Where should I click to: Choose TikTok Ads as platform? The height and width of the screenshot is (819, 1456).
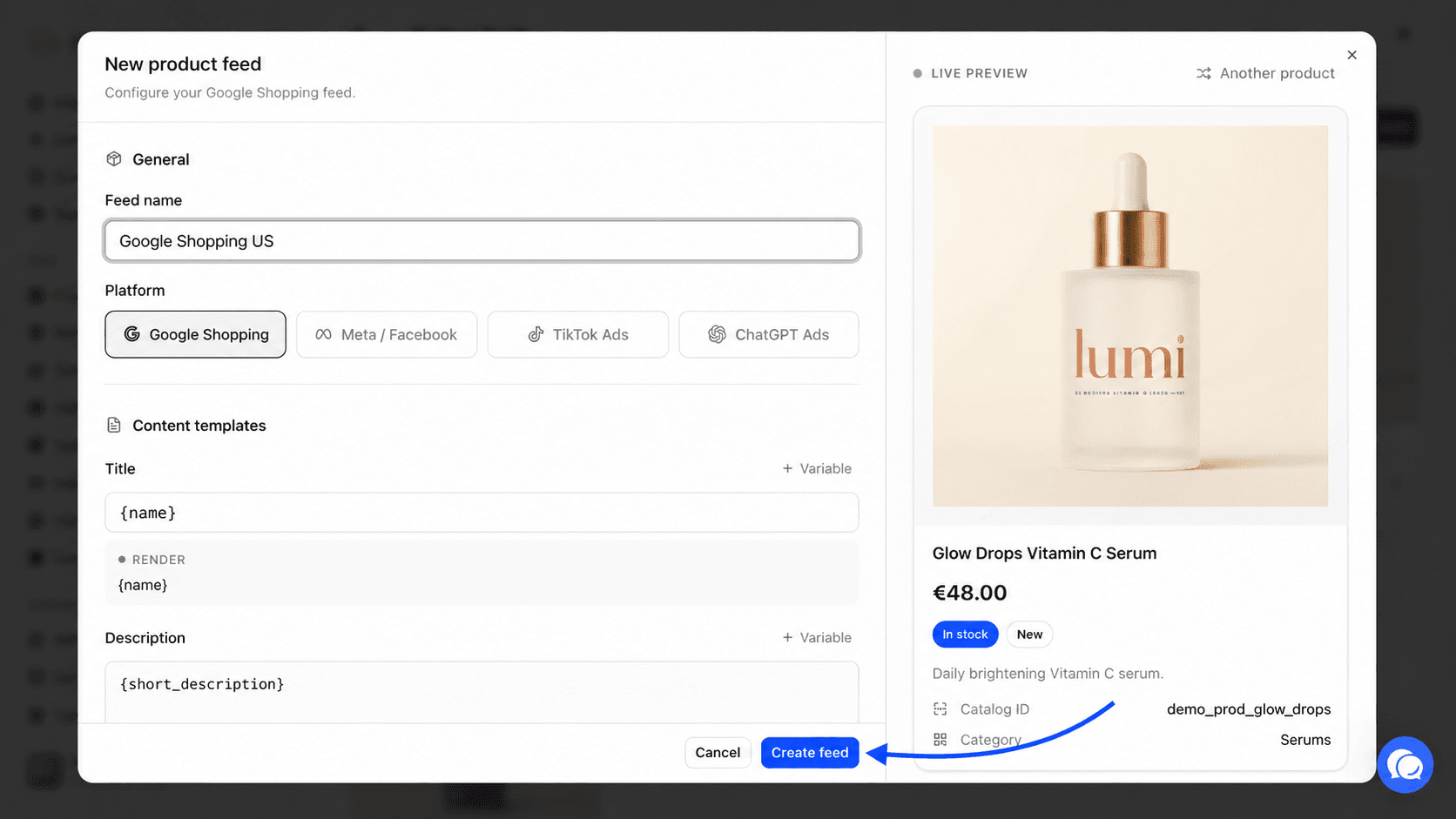tap(578, 334)
